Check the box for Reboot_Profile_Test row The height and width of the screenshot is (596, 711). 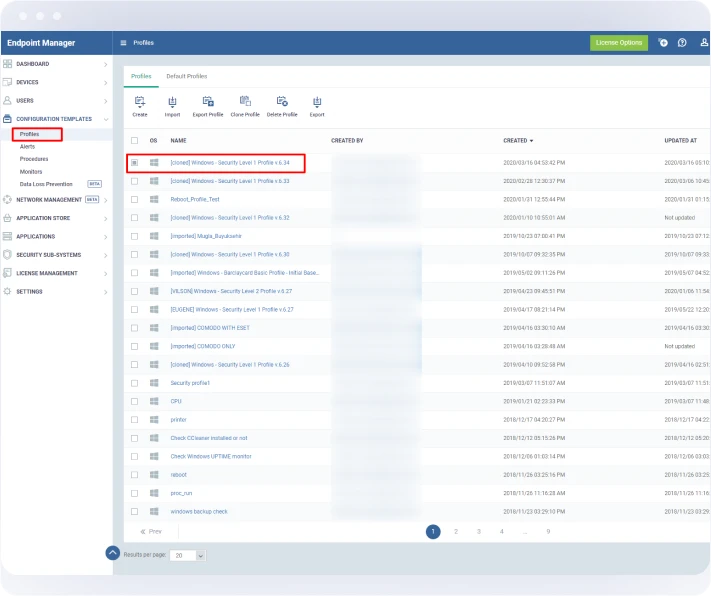point(135,199)
